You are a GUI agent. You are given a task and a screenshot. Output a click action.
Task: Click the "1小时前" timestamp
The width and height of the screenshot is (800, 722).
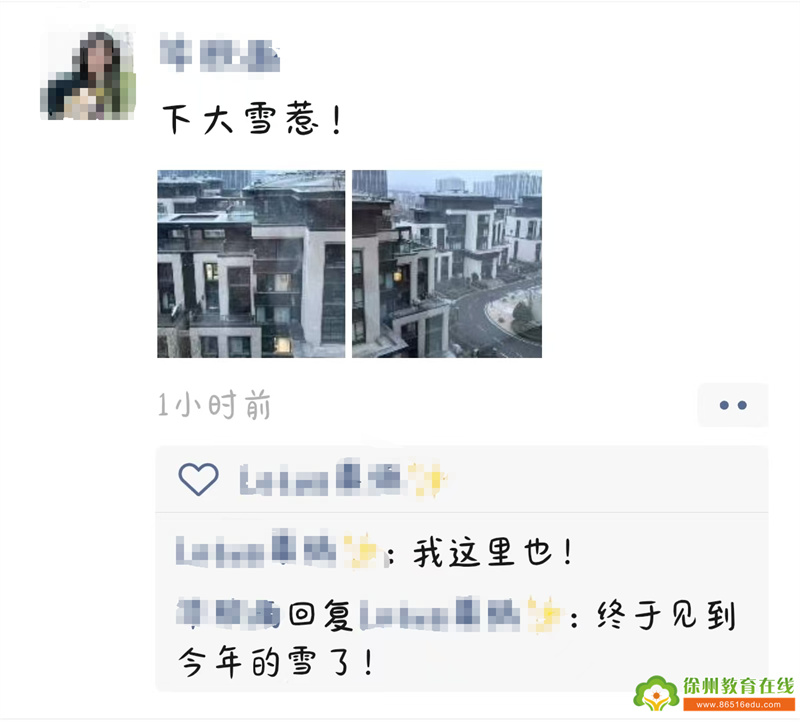pyautogui.click(x=214, y=405)
